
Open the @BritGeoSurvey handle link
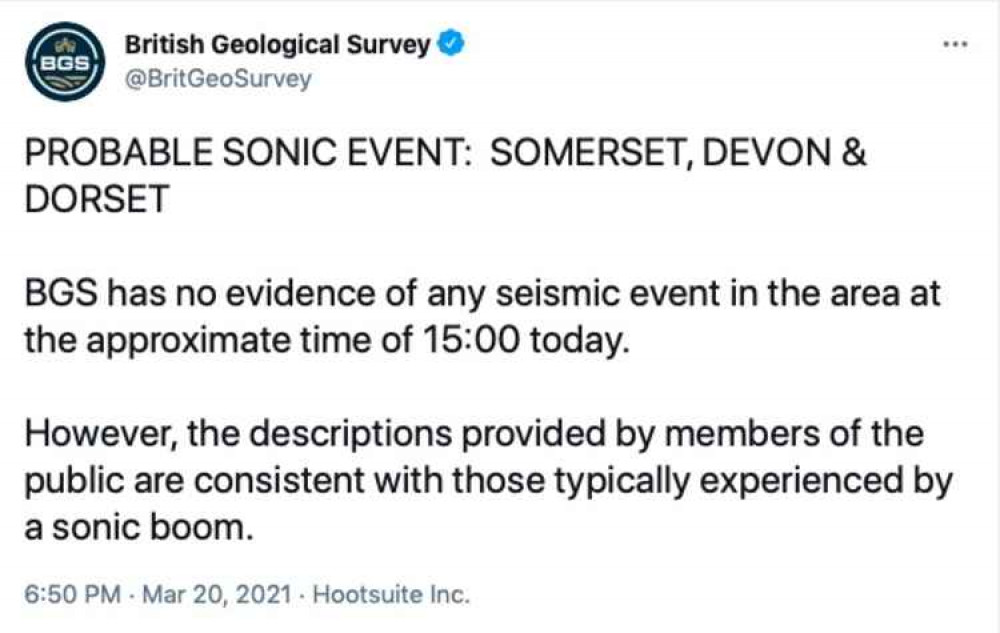[218, 79]
